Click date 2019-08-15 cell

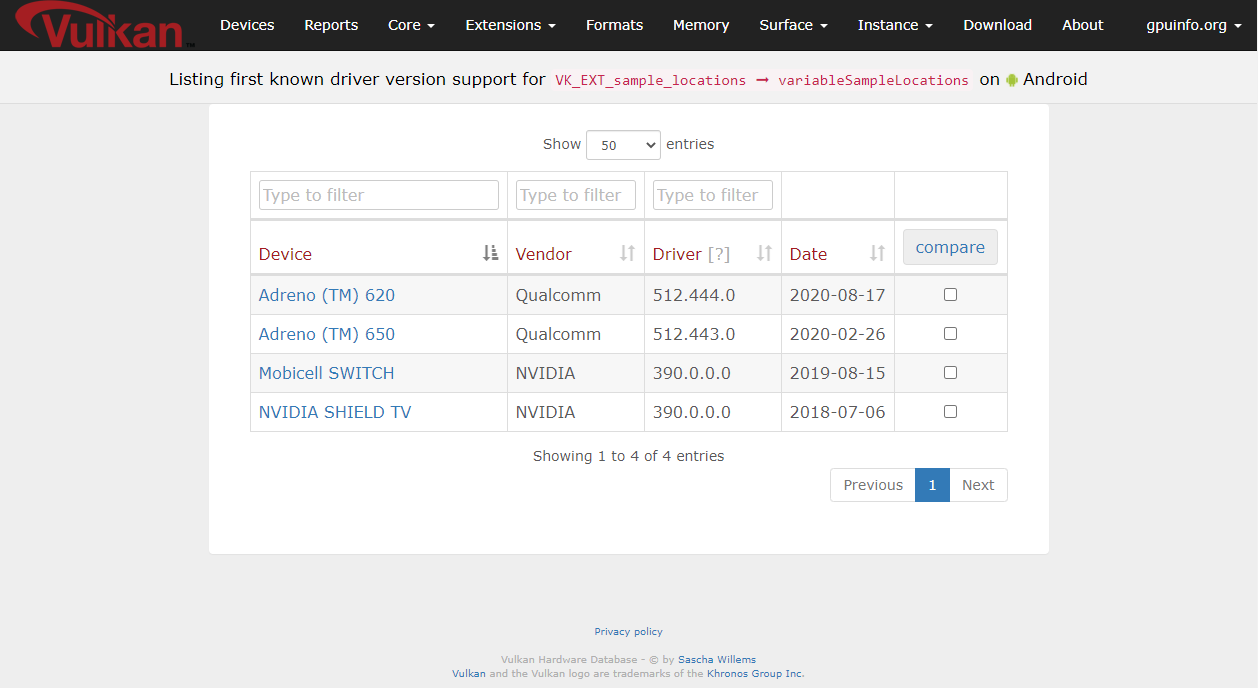[x=838, y=373]
